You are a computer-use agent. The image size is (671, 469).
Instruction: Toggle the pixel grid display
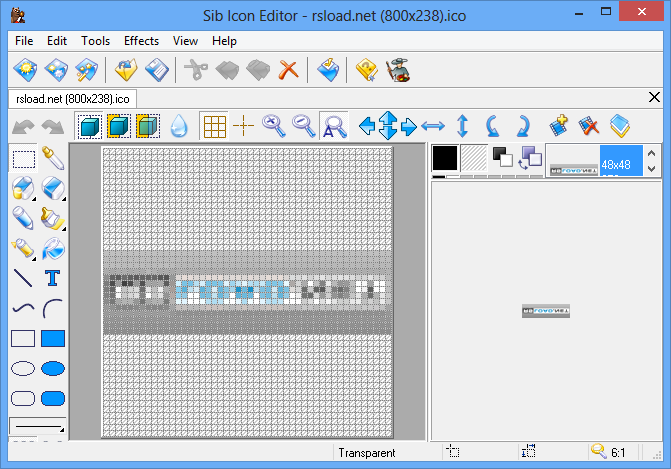214,126
